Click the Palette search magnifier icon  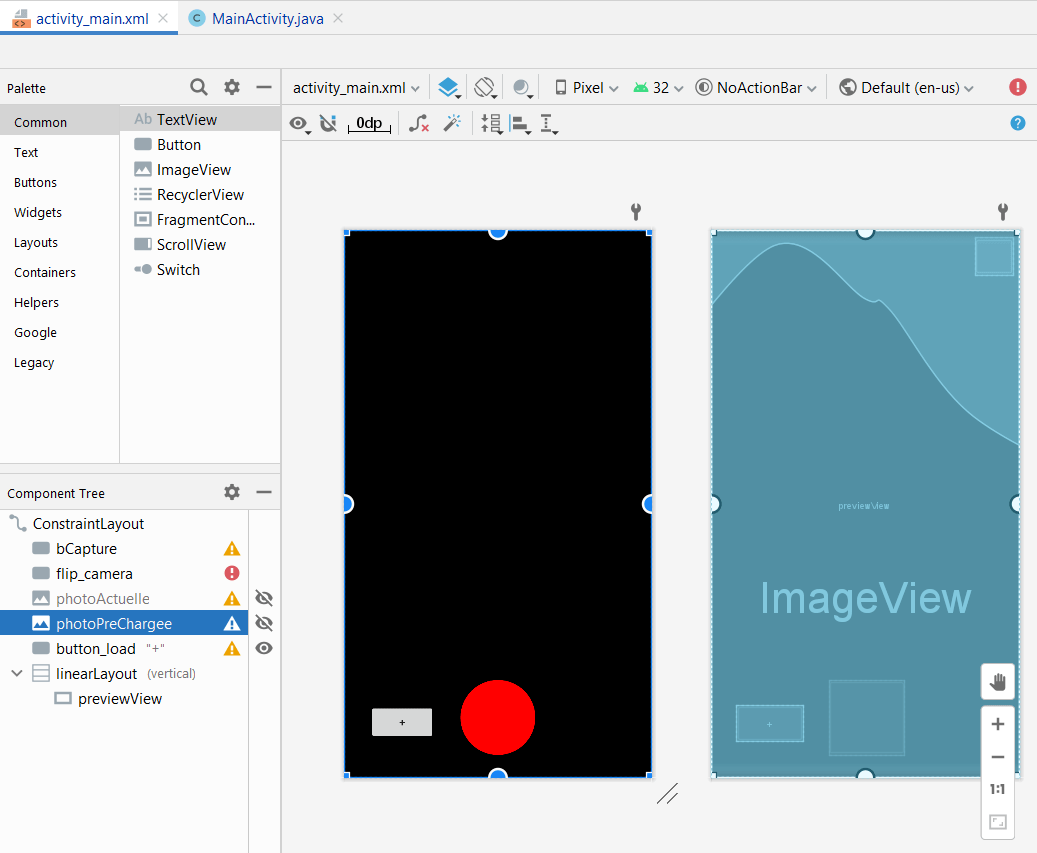pyautogui.click(x=199, y=87)
